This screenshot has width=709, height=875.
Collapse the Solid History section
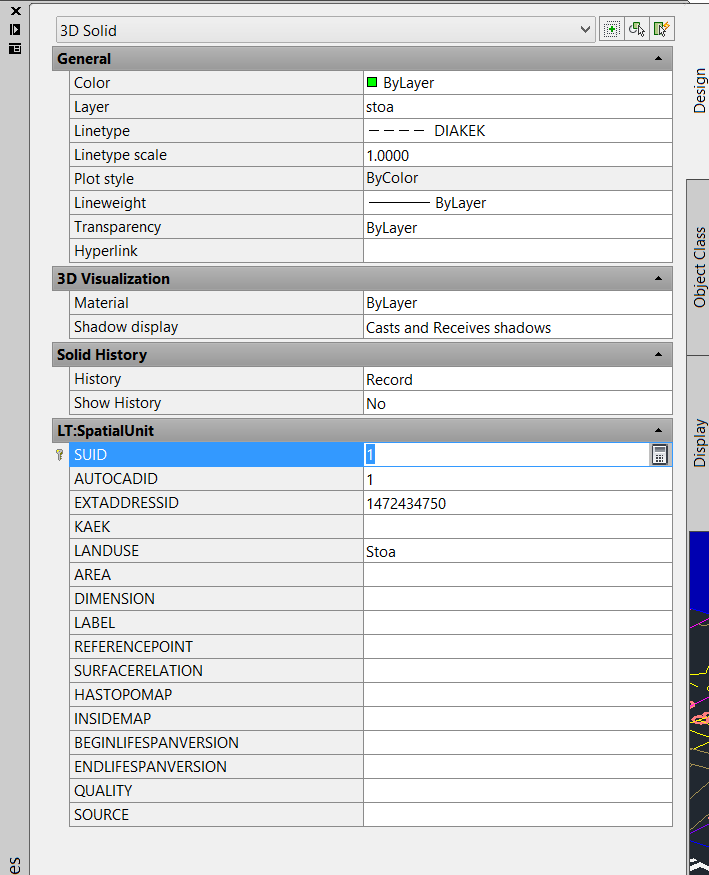(x=658, y=354)
